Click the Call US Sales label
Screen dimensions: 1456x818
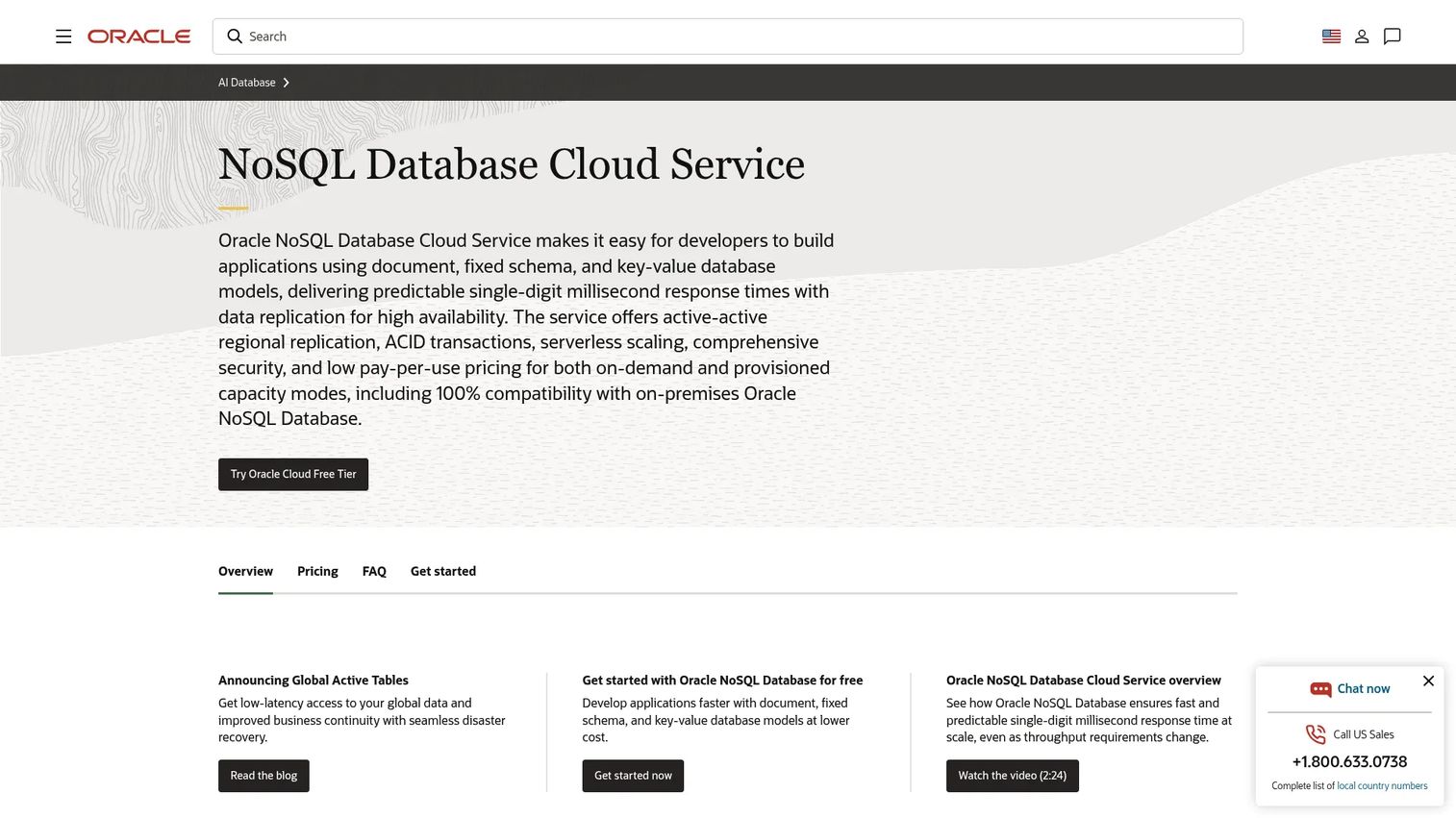click(1364, 734)
